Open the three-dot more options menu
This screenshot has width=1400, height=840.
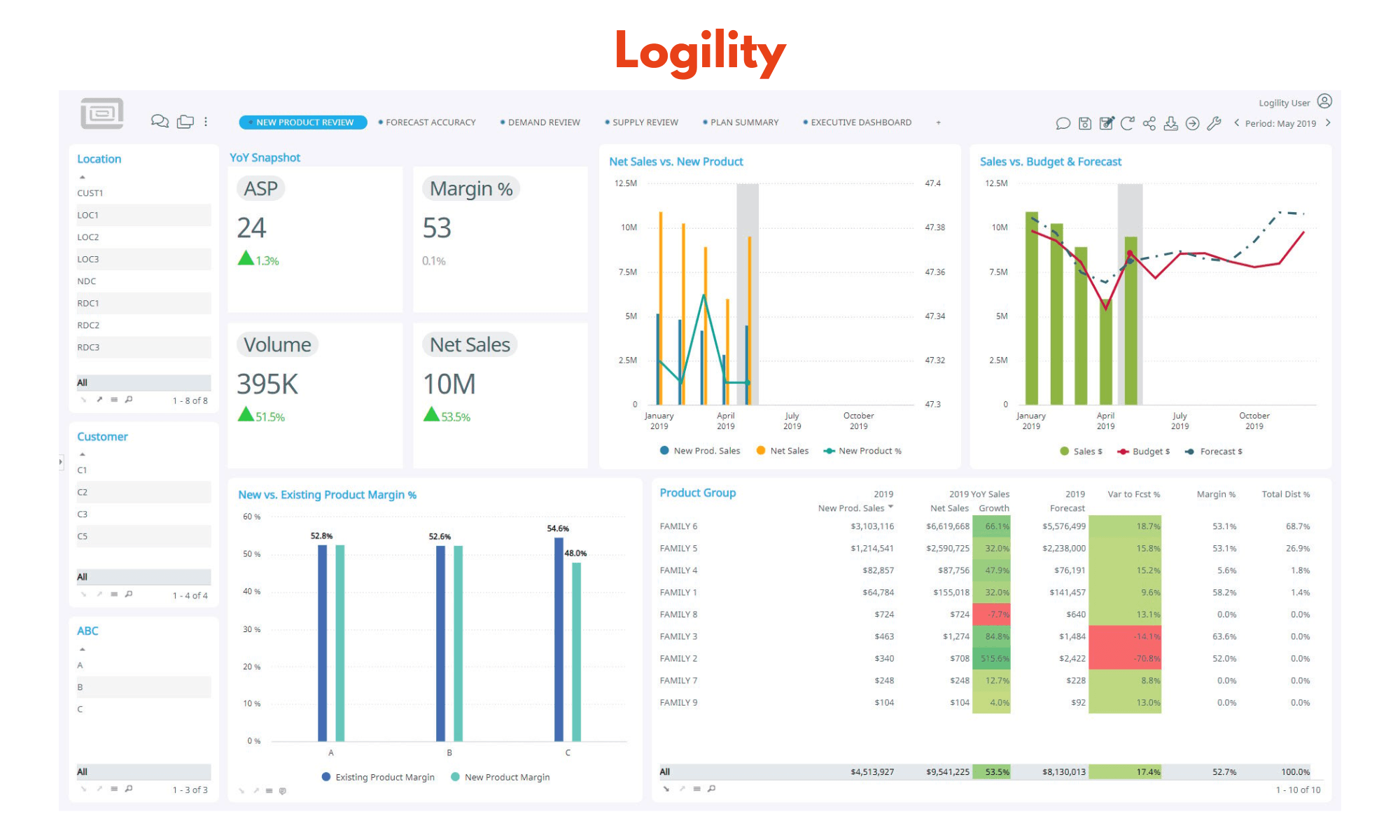pos(206,121)
